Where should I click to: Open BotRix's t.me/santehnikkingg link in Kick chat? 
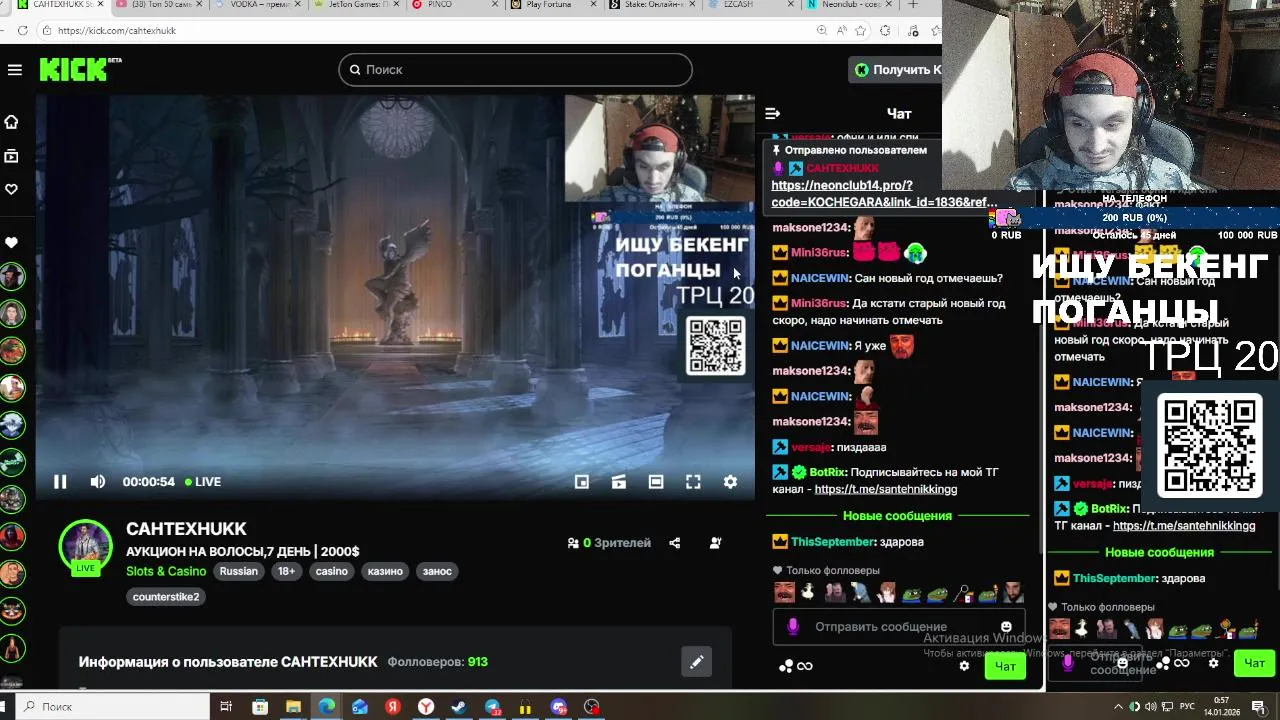point(885,489)
